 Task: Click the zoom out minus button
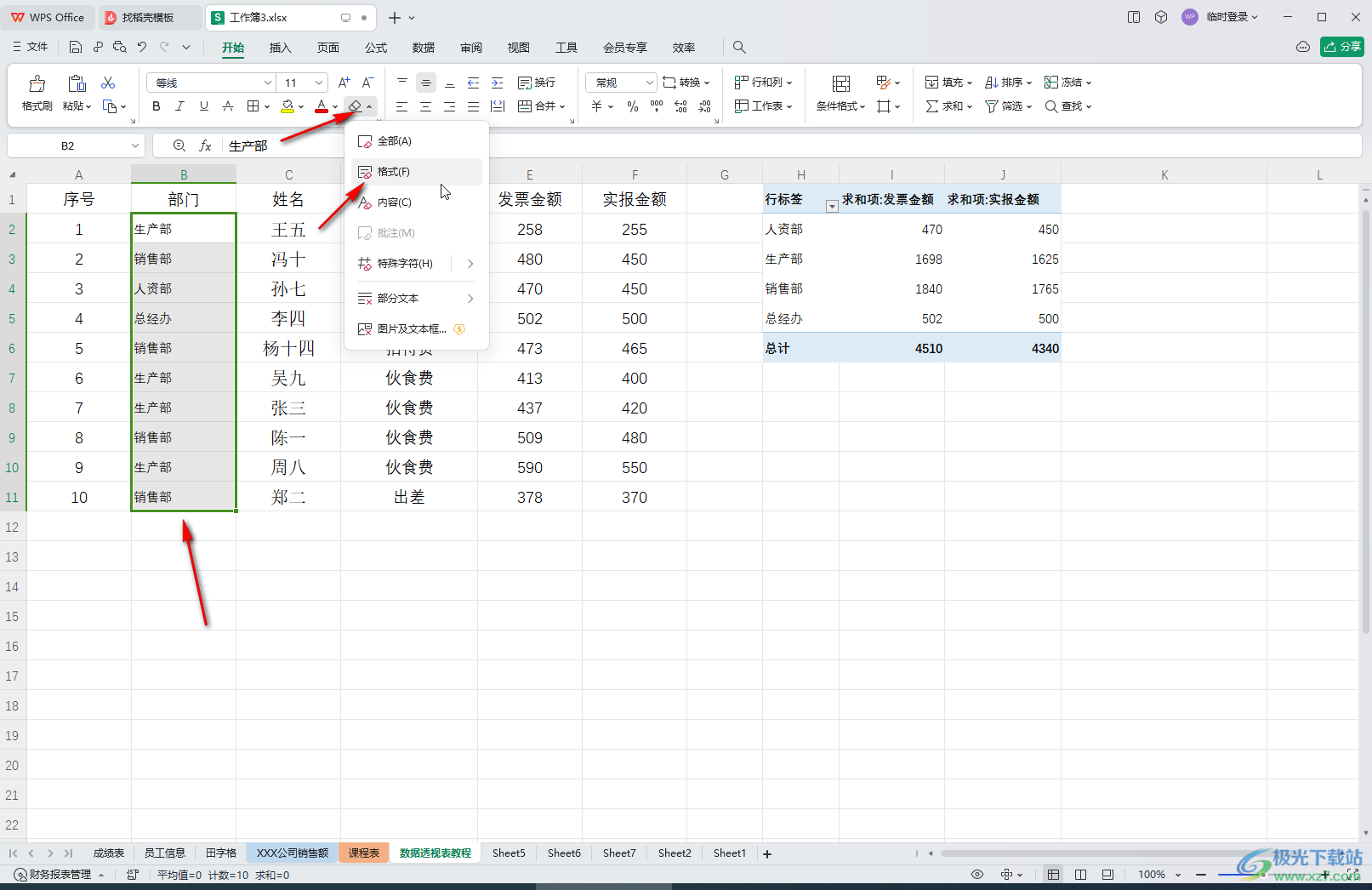[x=1201, y=875]
